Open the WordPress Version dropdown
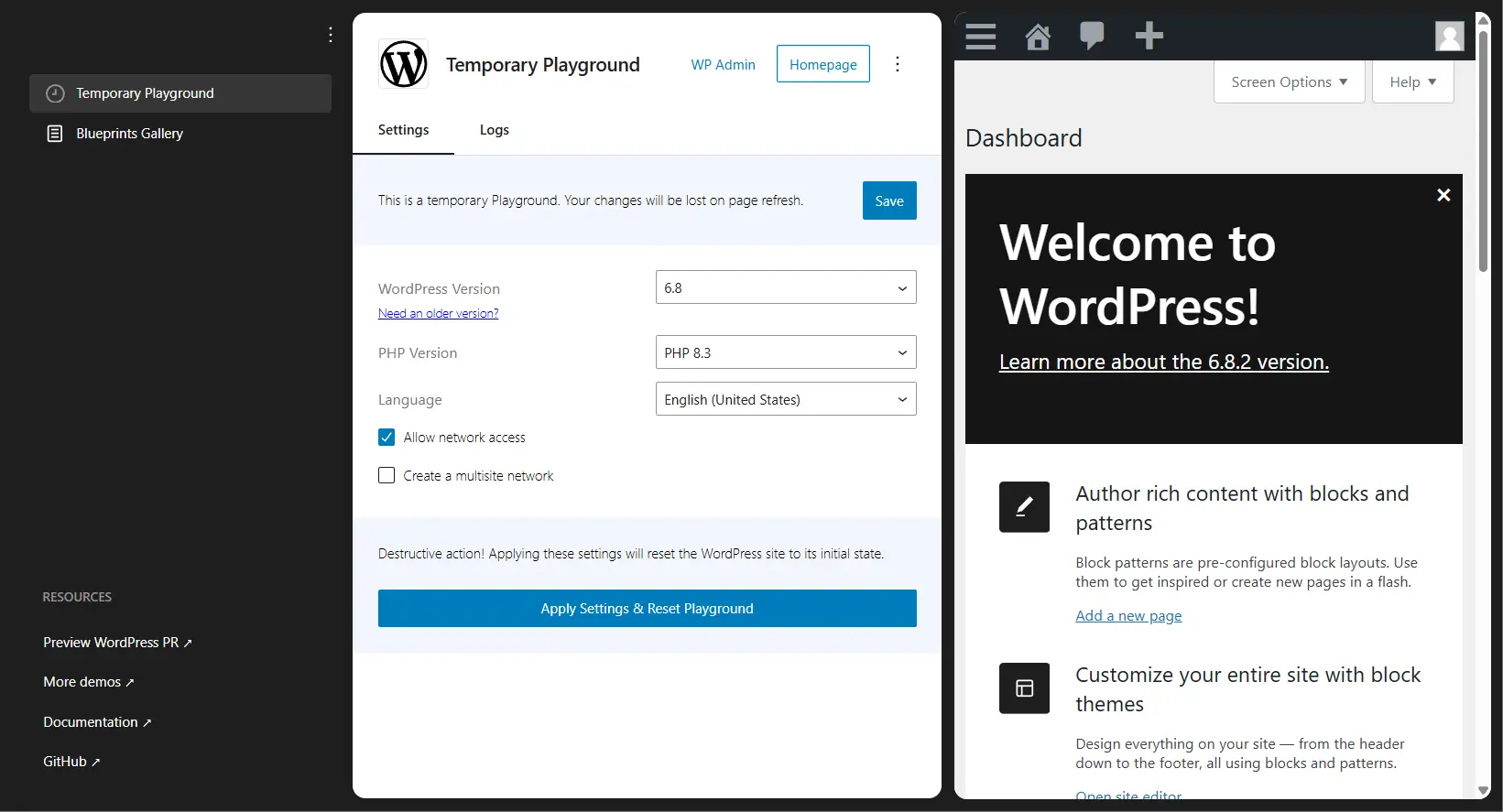1503x812 pixels. (x=786, y=287)
